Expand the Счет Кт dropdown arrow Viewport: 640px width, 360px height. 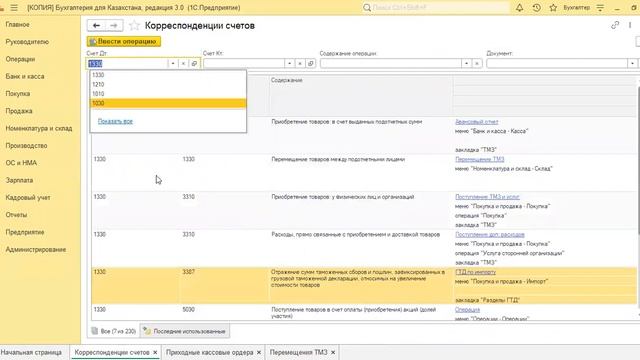[x=289, y=64]
